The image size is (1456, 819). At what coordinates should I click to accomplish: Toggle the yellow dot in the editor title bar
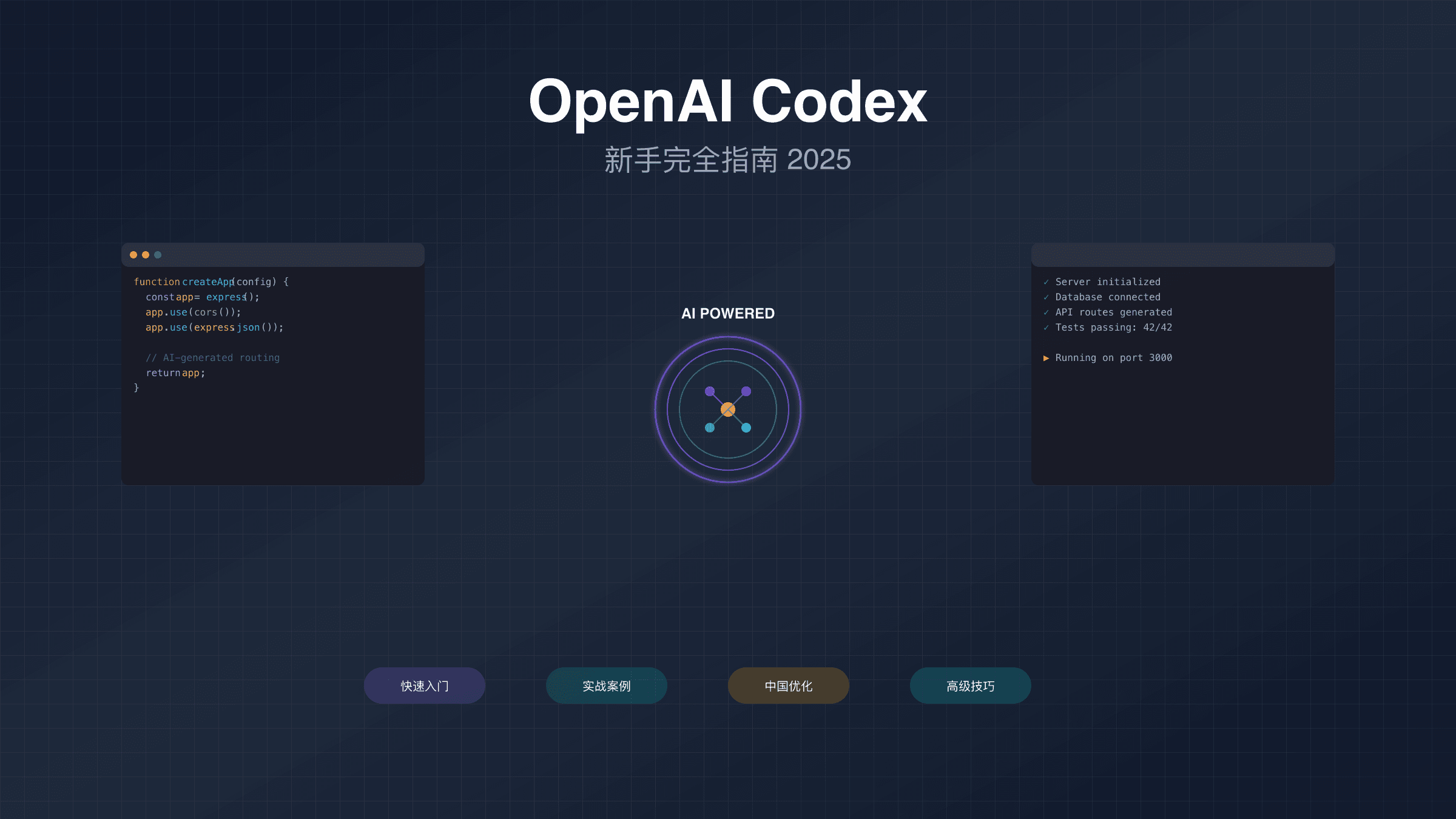point(146,255)
